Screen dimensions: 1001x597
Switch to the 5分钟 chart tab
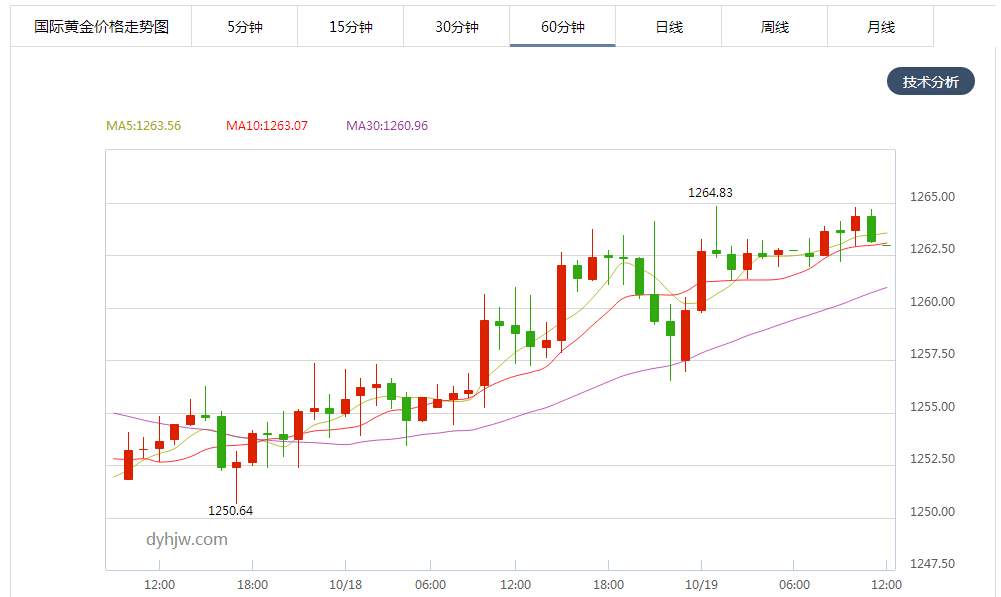244,27
